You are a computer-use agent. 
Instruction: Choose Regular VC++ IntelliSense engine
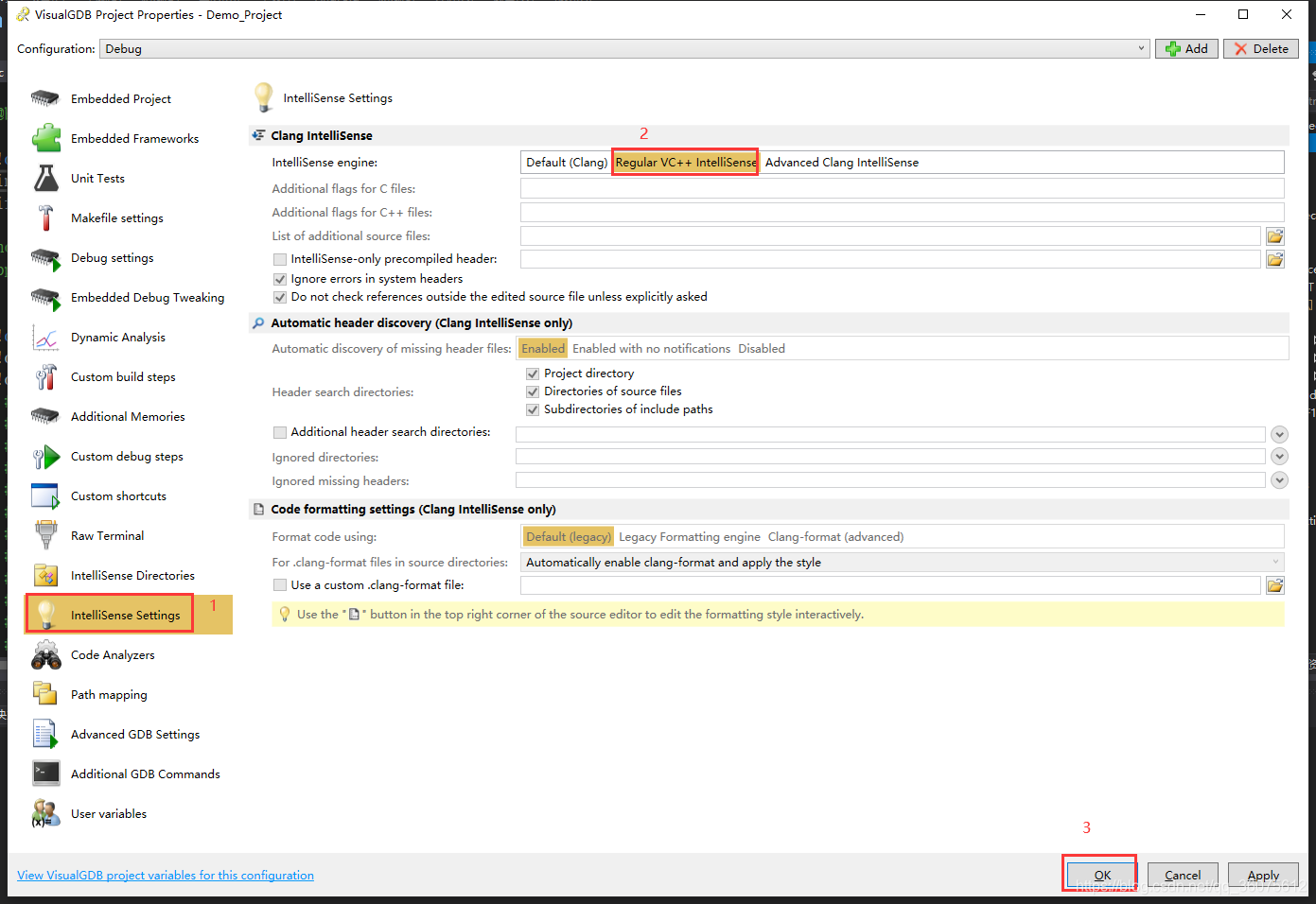(686, 163)
